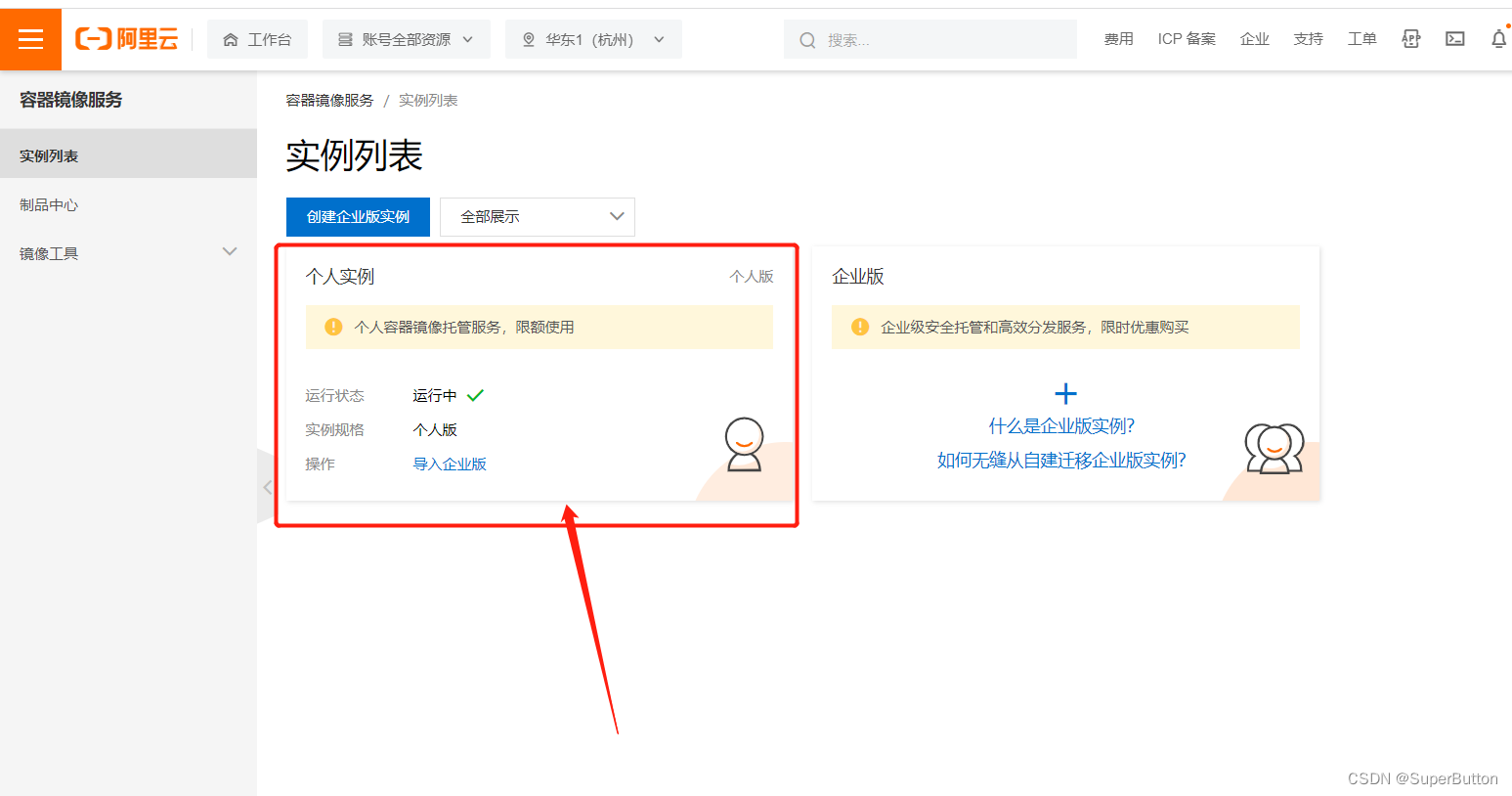The width and height of the screenshot is (1512, 796).
Task: Click the 镜像工具 chevron arrow
Action: tap(230, 252)
